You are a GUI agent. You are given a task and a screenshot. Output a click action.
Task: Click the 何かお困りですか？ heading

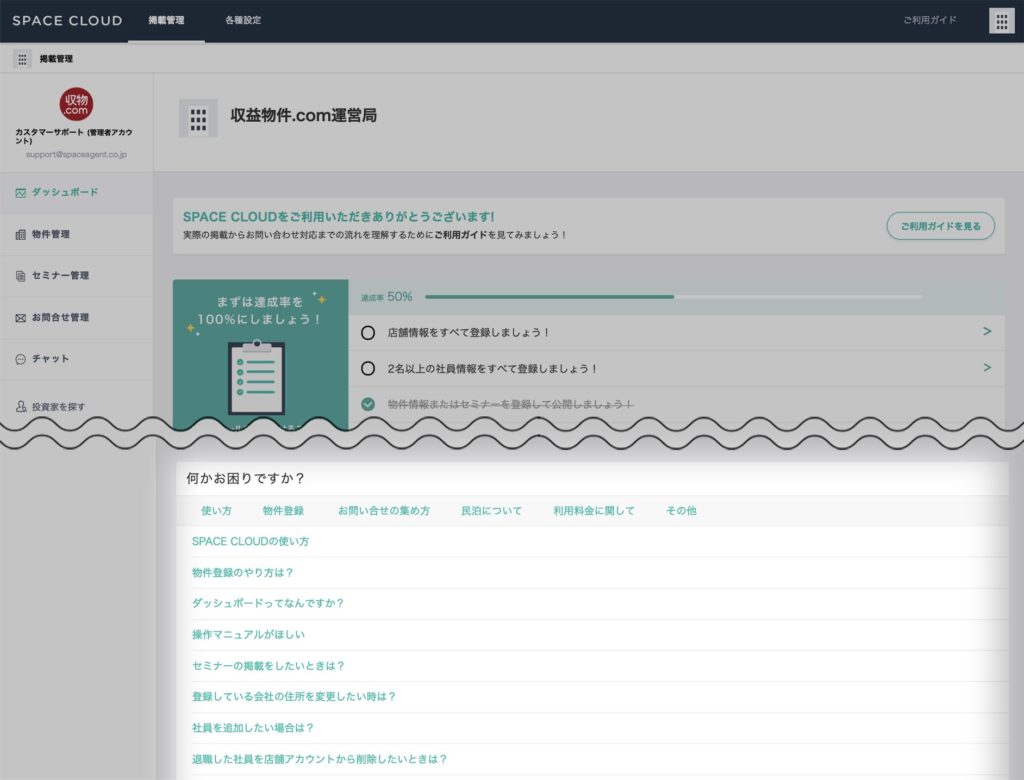tap(246, 479)
